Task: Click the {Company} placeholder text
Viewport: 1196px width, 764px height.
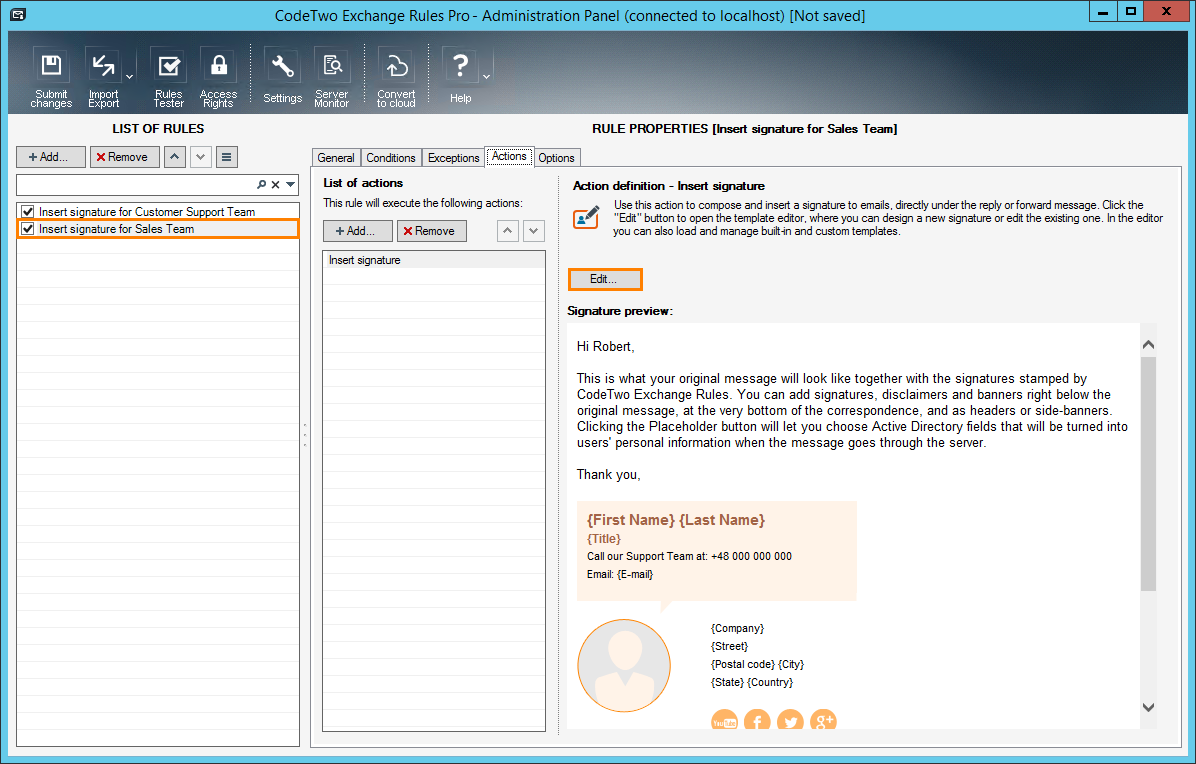Action: pyautogui.click(x=738, y=628)
